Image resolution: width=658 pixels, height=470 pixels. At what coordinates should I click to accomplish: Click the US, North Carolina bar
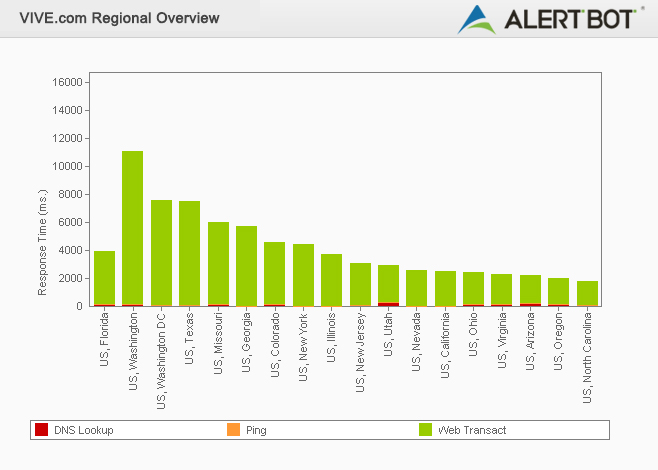587,293
